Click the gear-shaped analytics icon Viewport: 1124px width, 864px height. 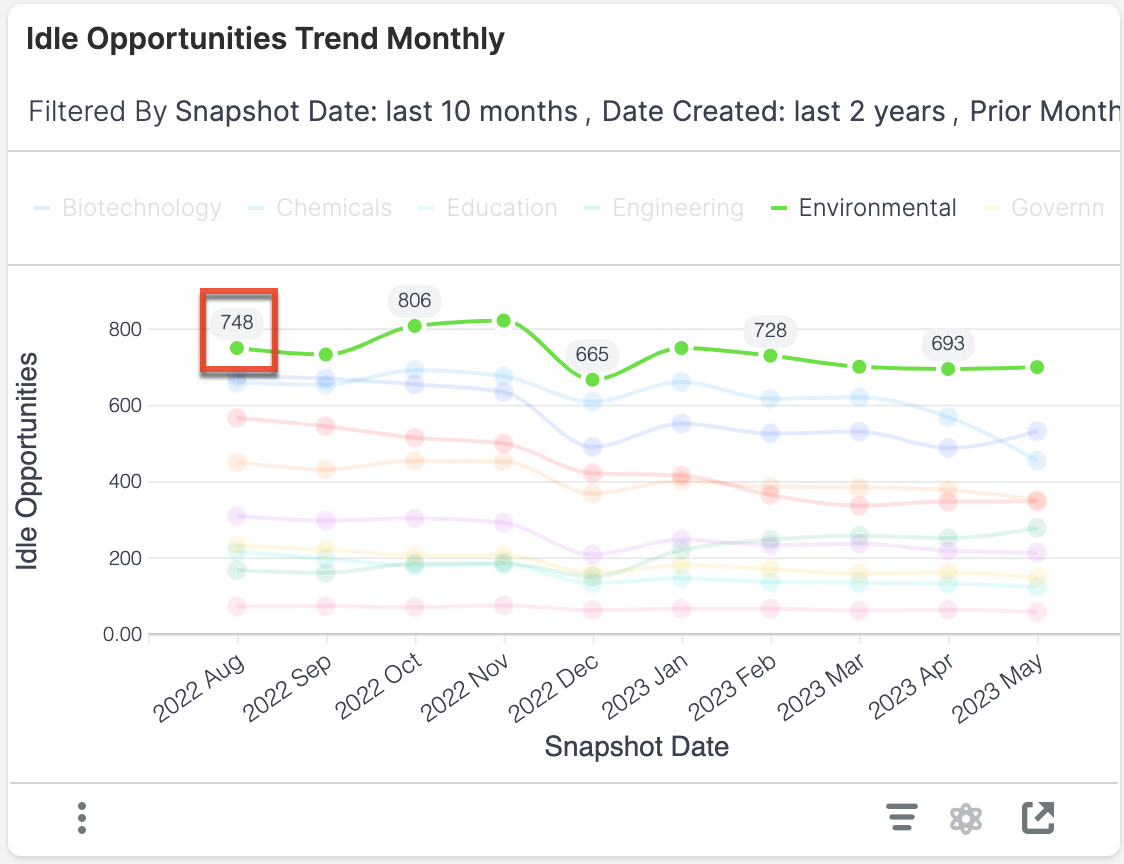pos(966,817)
